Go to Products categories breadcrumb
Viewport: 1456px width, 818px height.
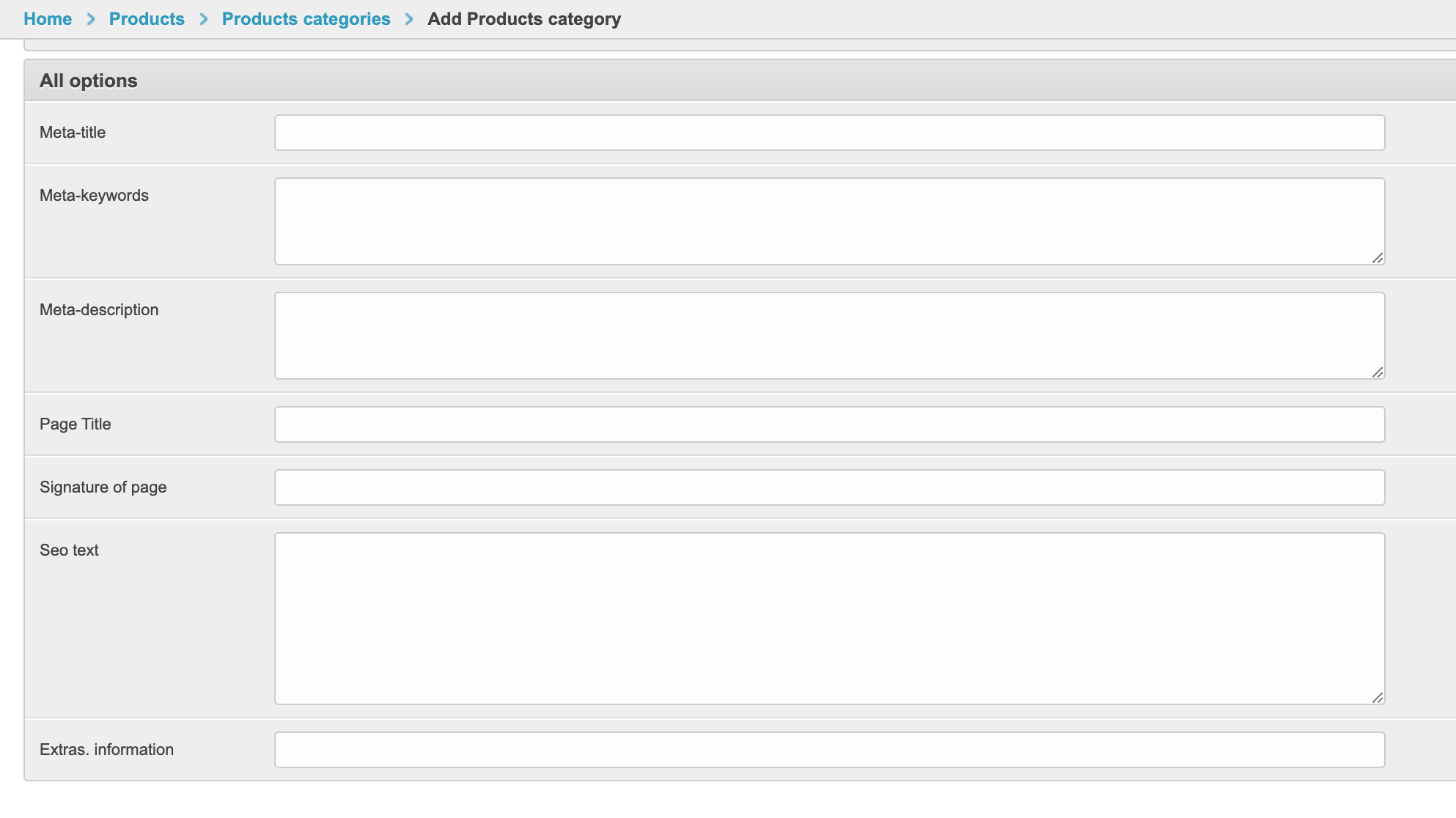point(306,19)
